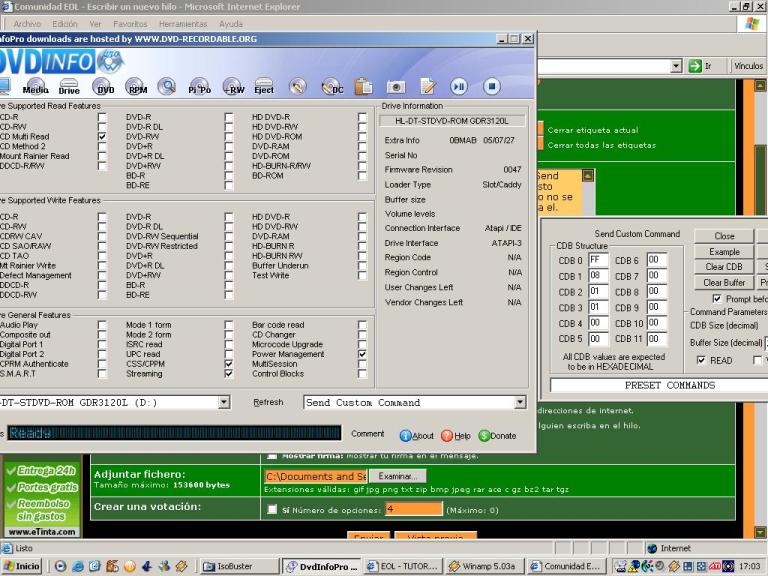The height and width of the screenshot is (576, 768).
Task: Click the stop button in DVDInfo toolbar
Action: click(x=491, y=87)
